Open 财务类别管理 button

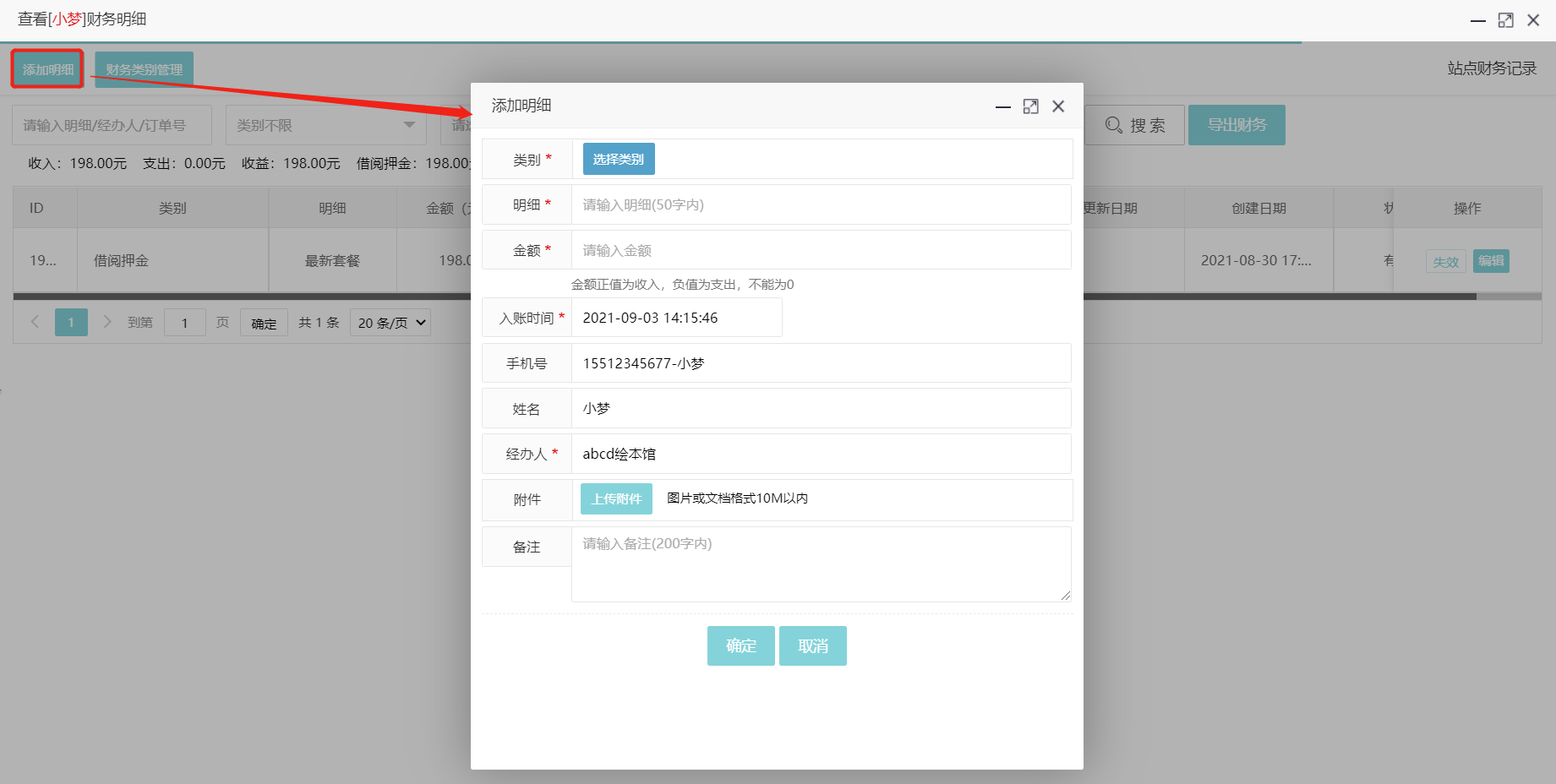pos(145,69)
